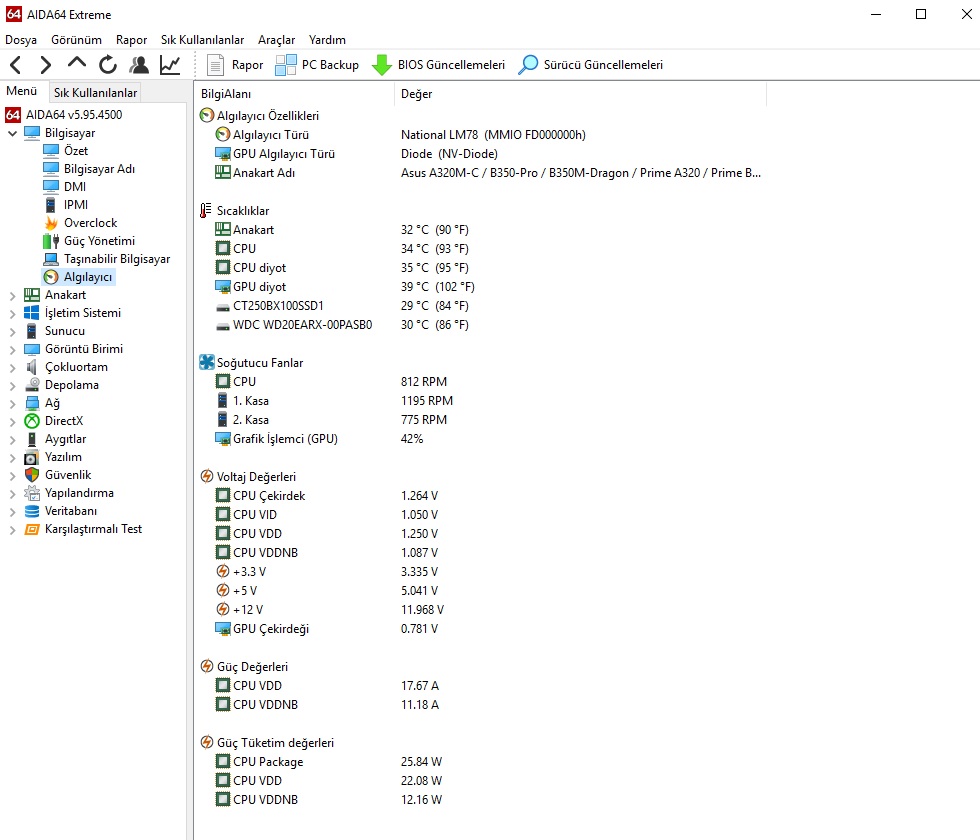Screen dimensions: 980x840
Task: Expand the Sunucu tree node
Action: pyautogui.click(x=12, y=332)
